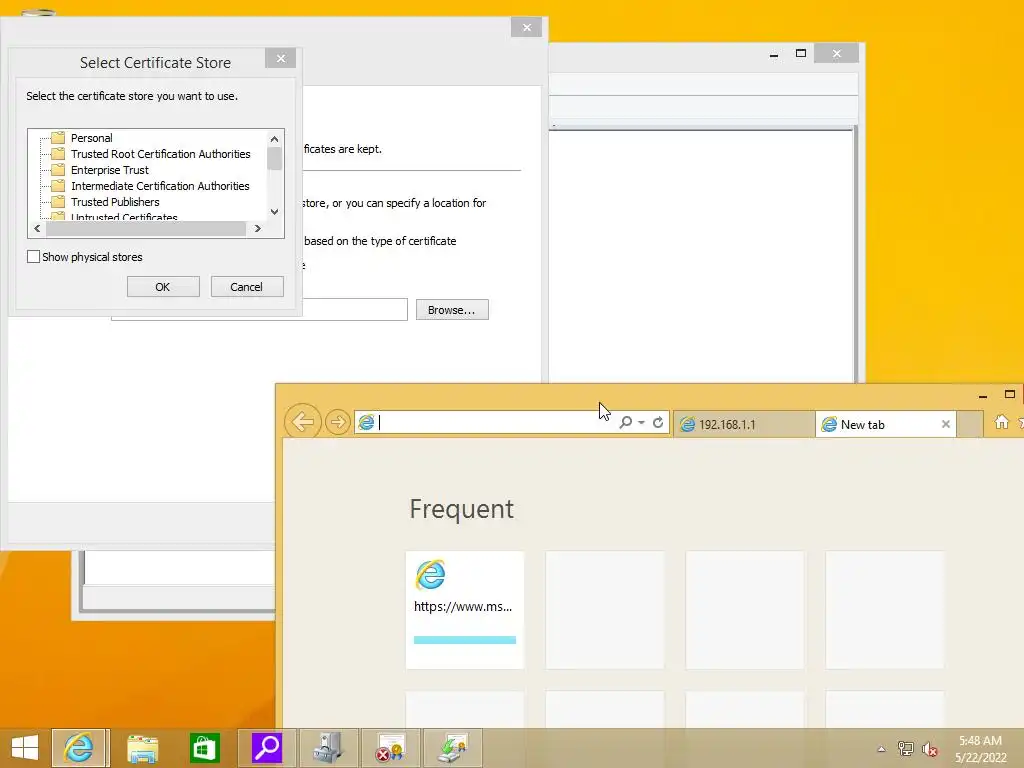Show hidden tray icons arrow
1024x768 pixels.
tap(881, 749)
